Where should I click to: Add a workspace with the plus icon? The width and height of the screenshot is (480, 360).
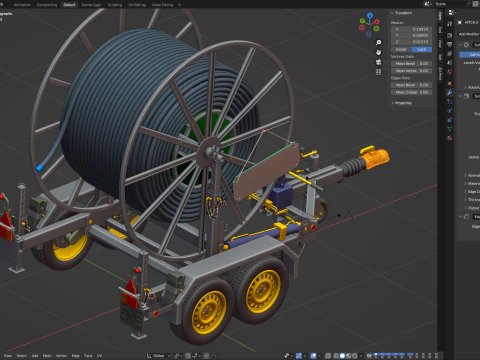click(x=179, y=5)
